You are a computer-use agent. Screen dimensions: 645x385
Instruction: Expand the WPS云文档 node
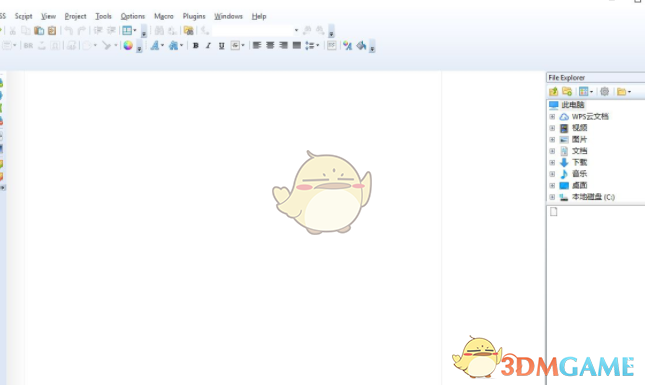point(552,117)
